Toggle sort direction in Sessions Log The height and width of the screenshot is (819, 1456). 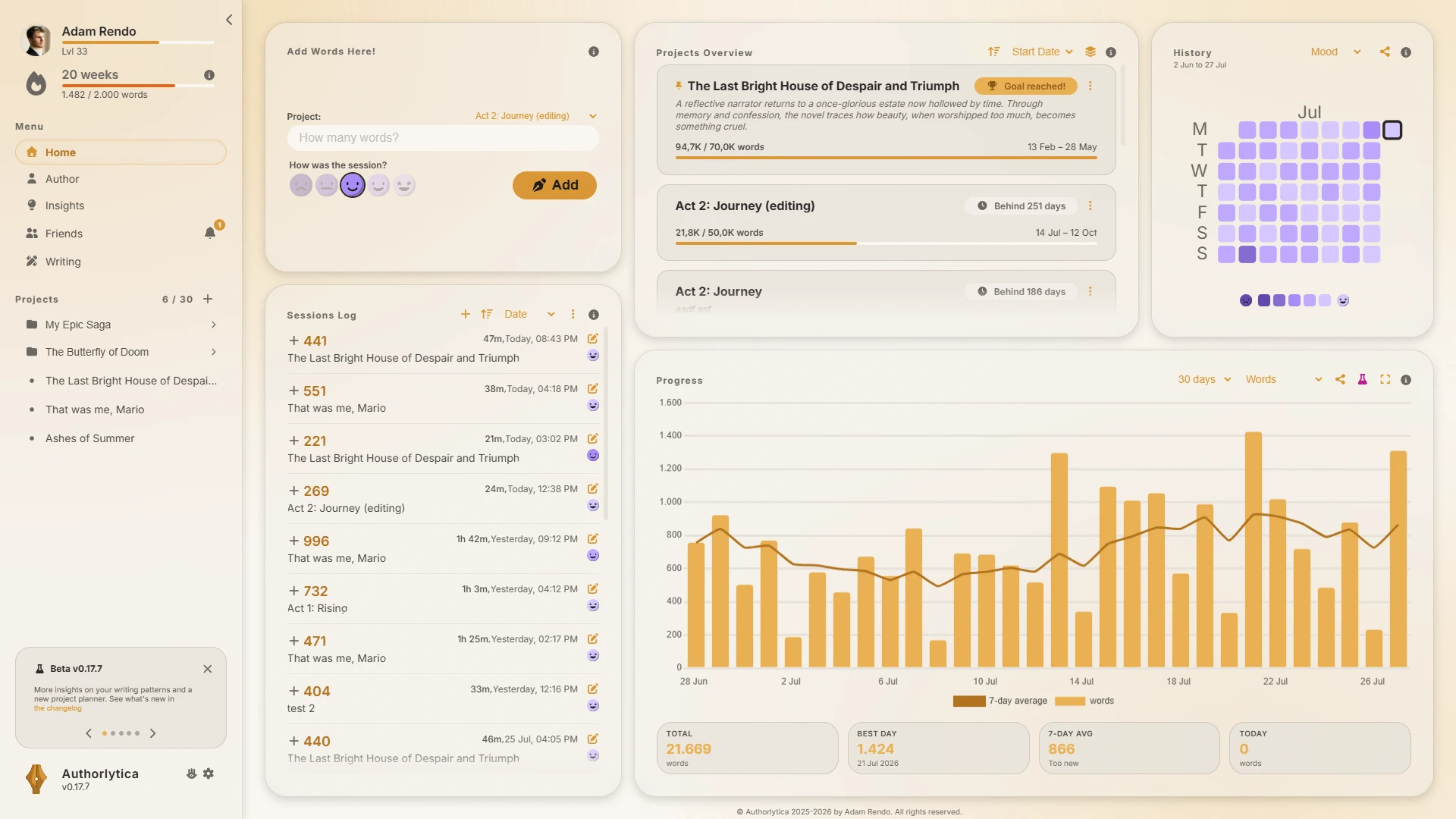(487, 314)
